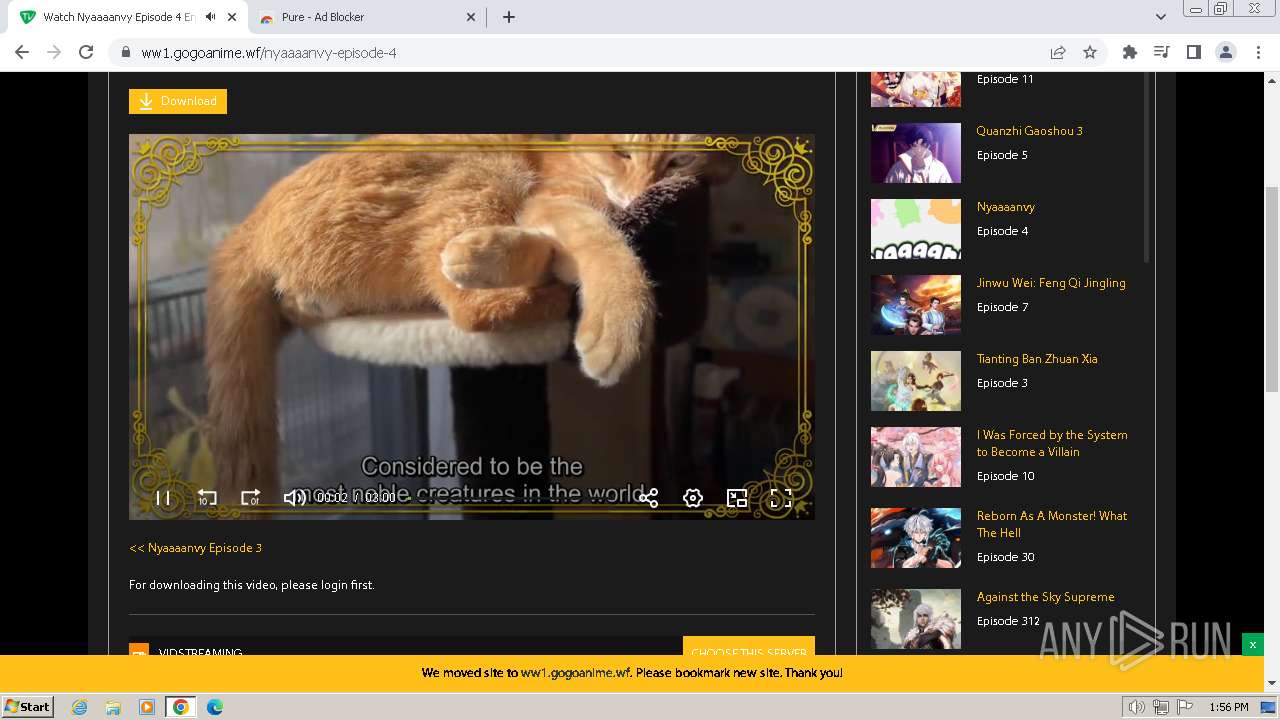Image resolution: width=1280 pixels, height=720 pixels.
Task: Click I Was Forced by the System thumbnail
Action: [x=916, y=457]
